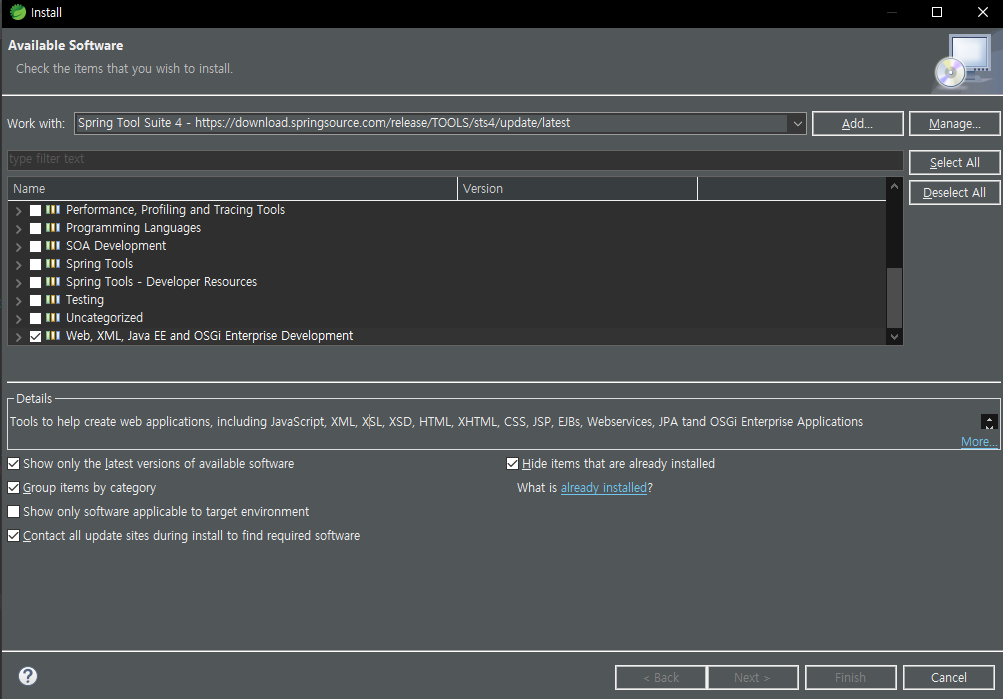Screen dimensions: 1003x699
Task: Expand Spring Tools - Developer Resources node
Action: click(x=19, y=282)
